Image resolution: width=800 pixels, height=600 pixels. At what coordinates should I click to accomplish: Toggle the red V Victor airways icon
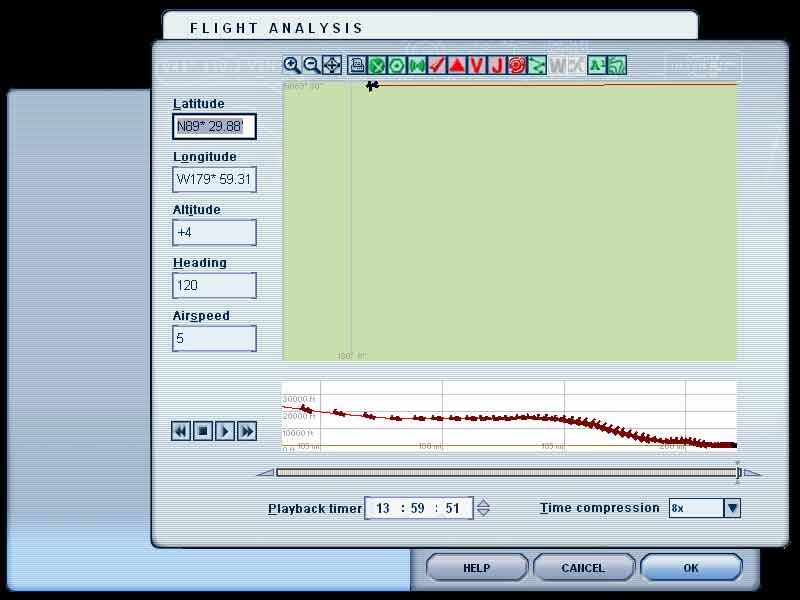477,66
